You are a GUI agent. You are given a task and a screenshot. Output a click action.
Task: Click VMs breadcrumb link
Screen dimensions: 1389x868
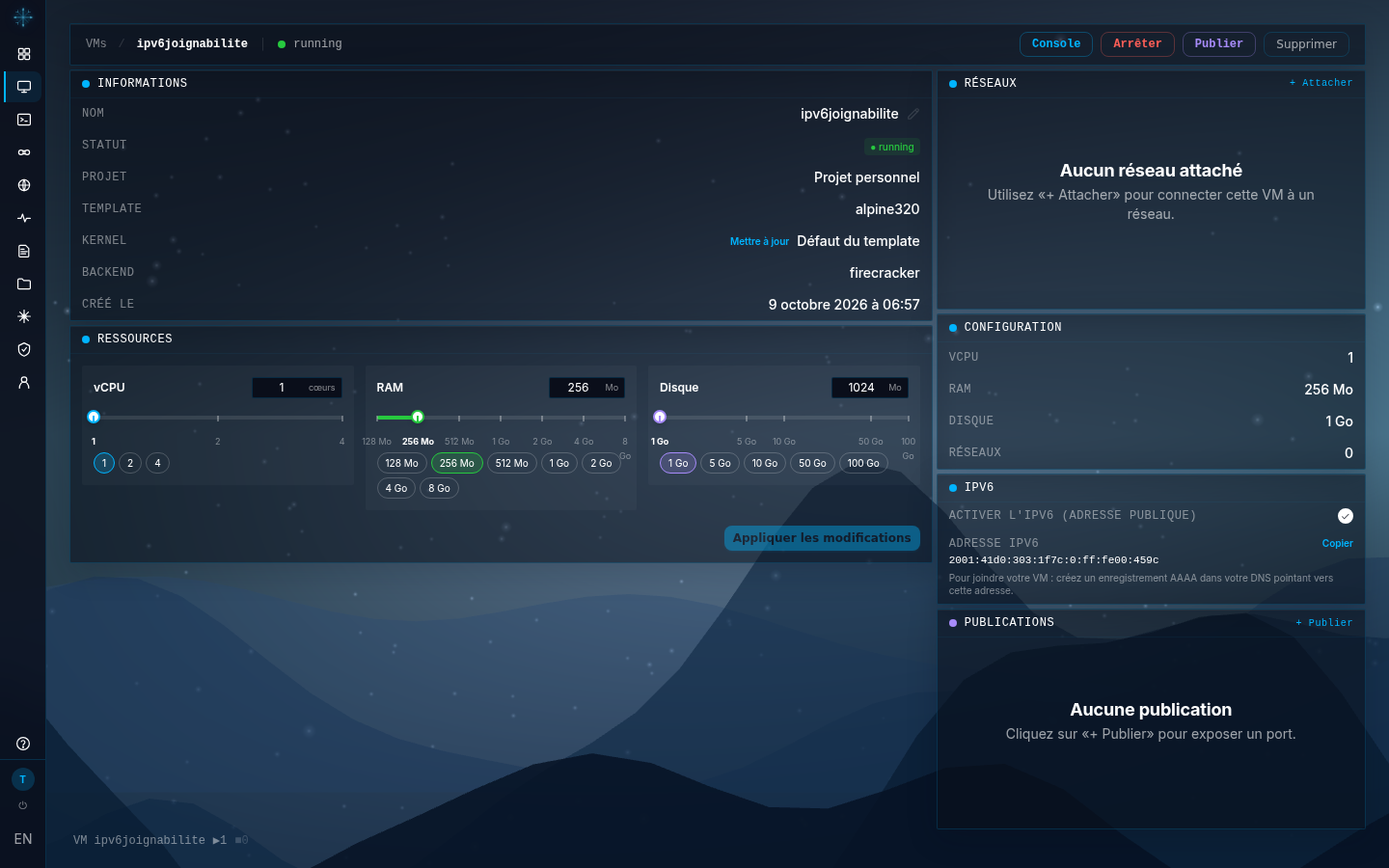(96, 43)
